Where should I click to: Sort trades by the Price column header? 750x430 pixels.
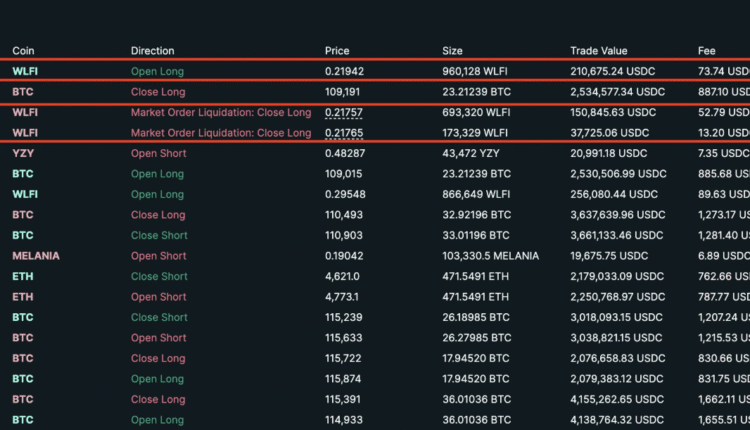click(337, 50)
